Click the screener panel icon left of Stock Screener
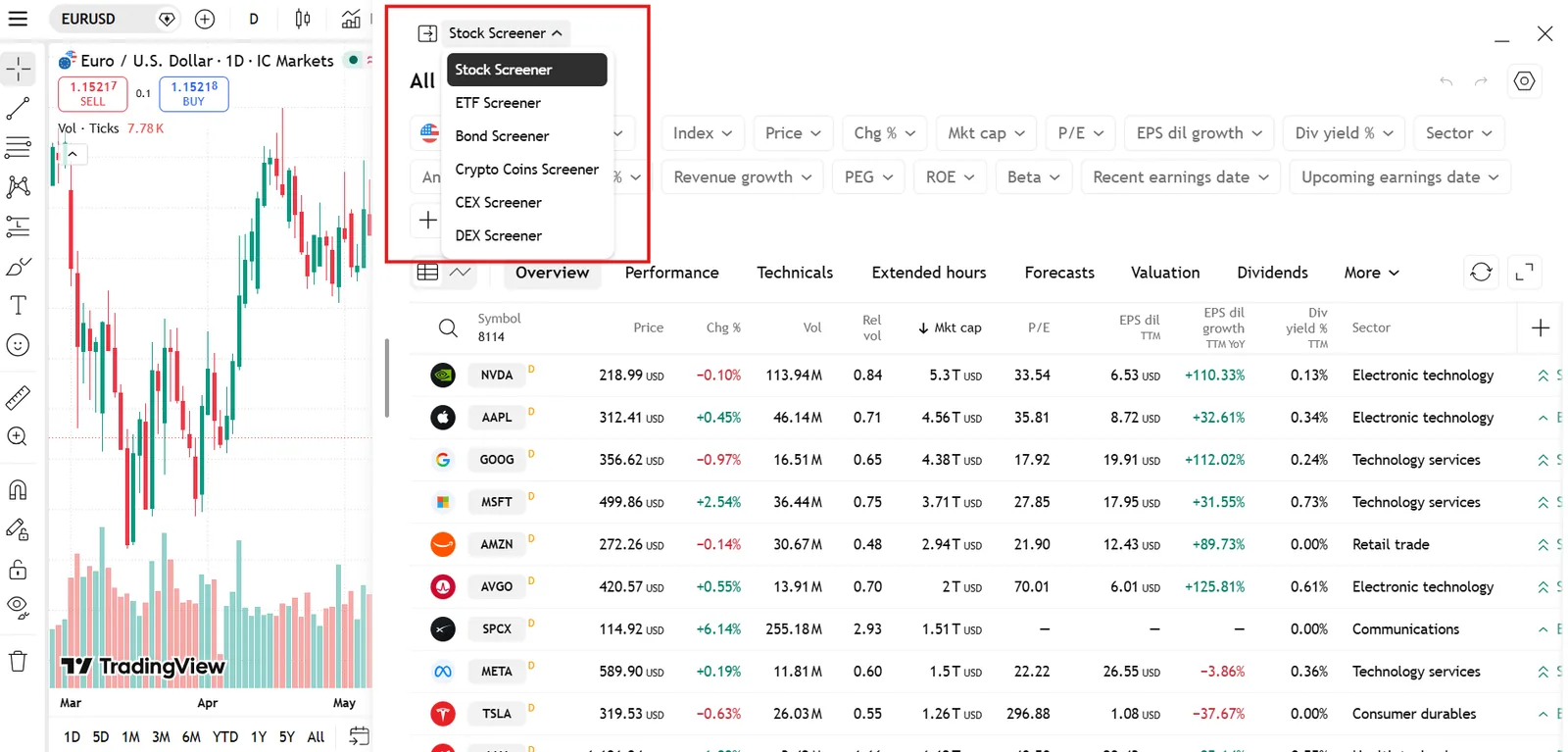Image resolution: width=1568 pixels, height=752 pixels. click(x=427, y=33)
